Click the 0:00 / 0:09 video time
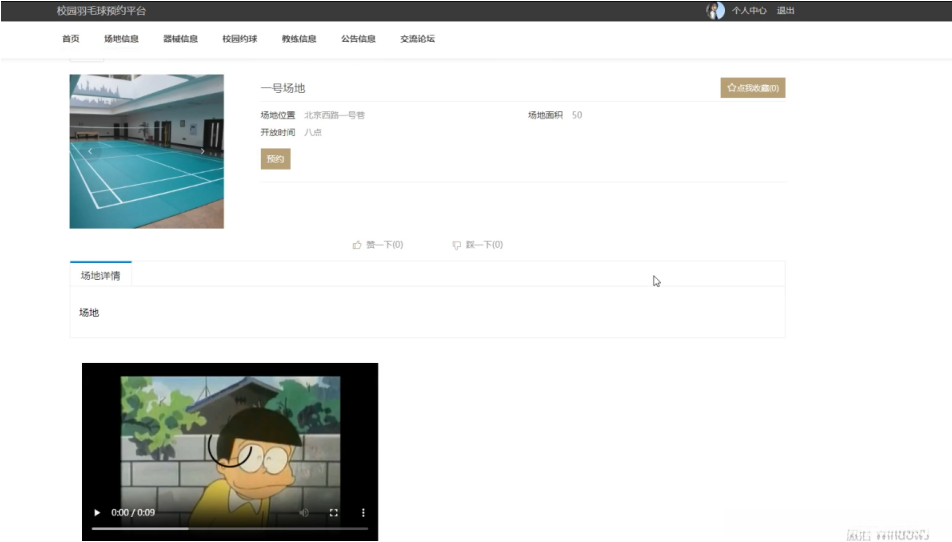The width and height of the screenshot is (952, 542). [133, 512]
